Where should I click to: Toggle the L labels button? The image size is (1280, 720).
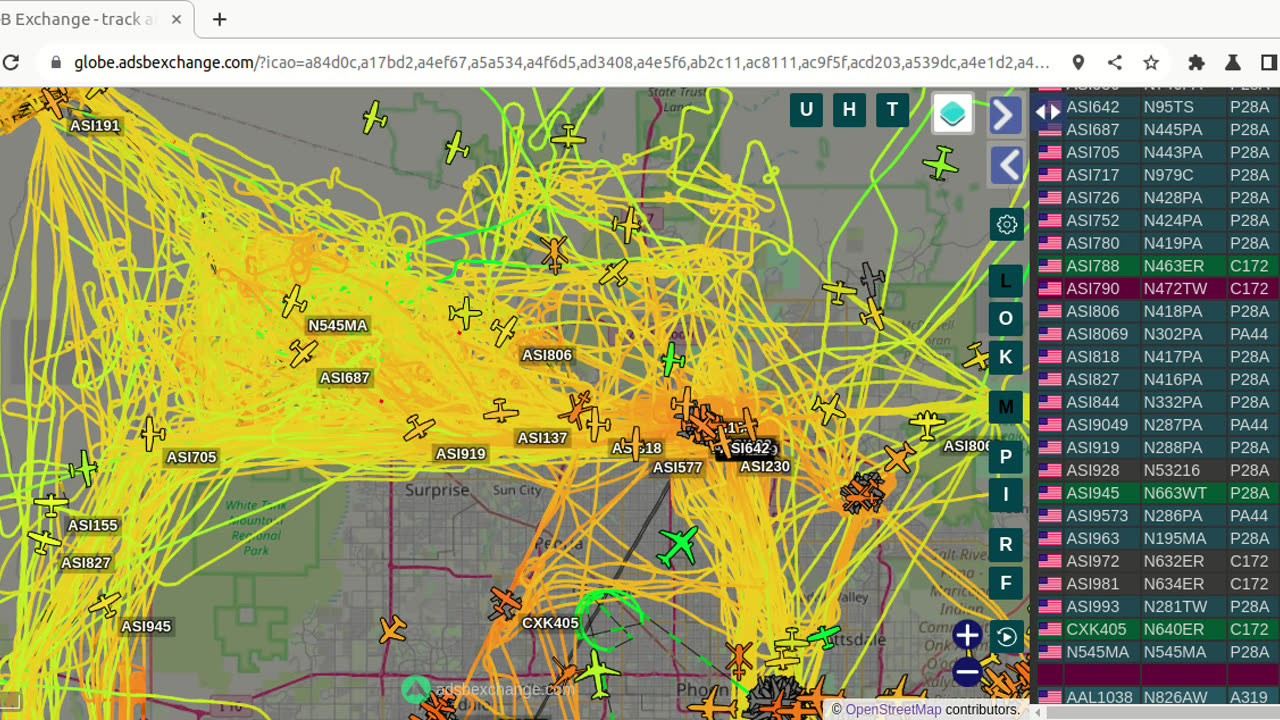click(x=1006, y=282)
